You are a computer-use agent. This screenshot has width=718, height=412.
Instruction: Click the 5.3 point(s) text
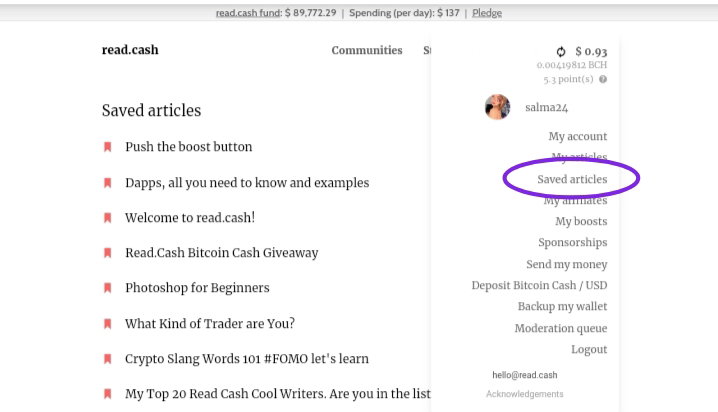point(568,79)
